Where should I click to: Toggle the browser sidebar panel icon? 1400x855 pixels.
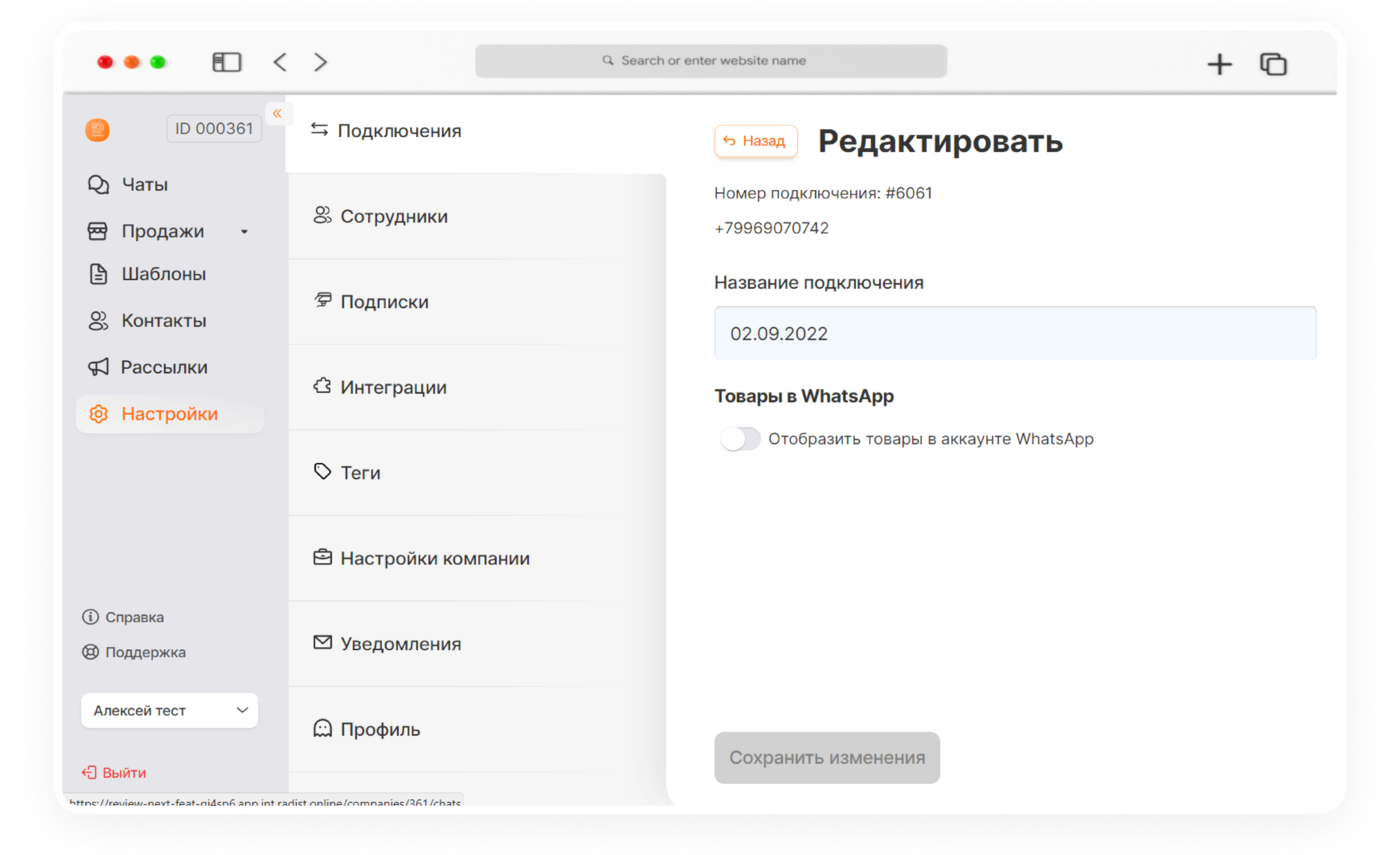pos(227,62)
